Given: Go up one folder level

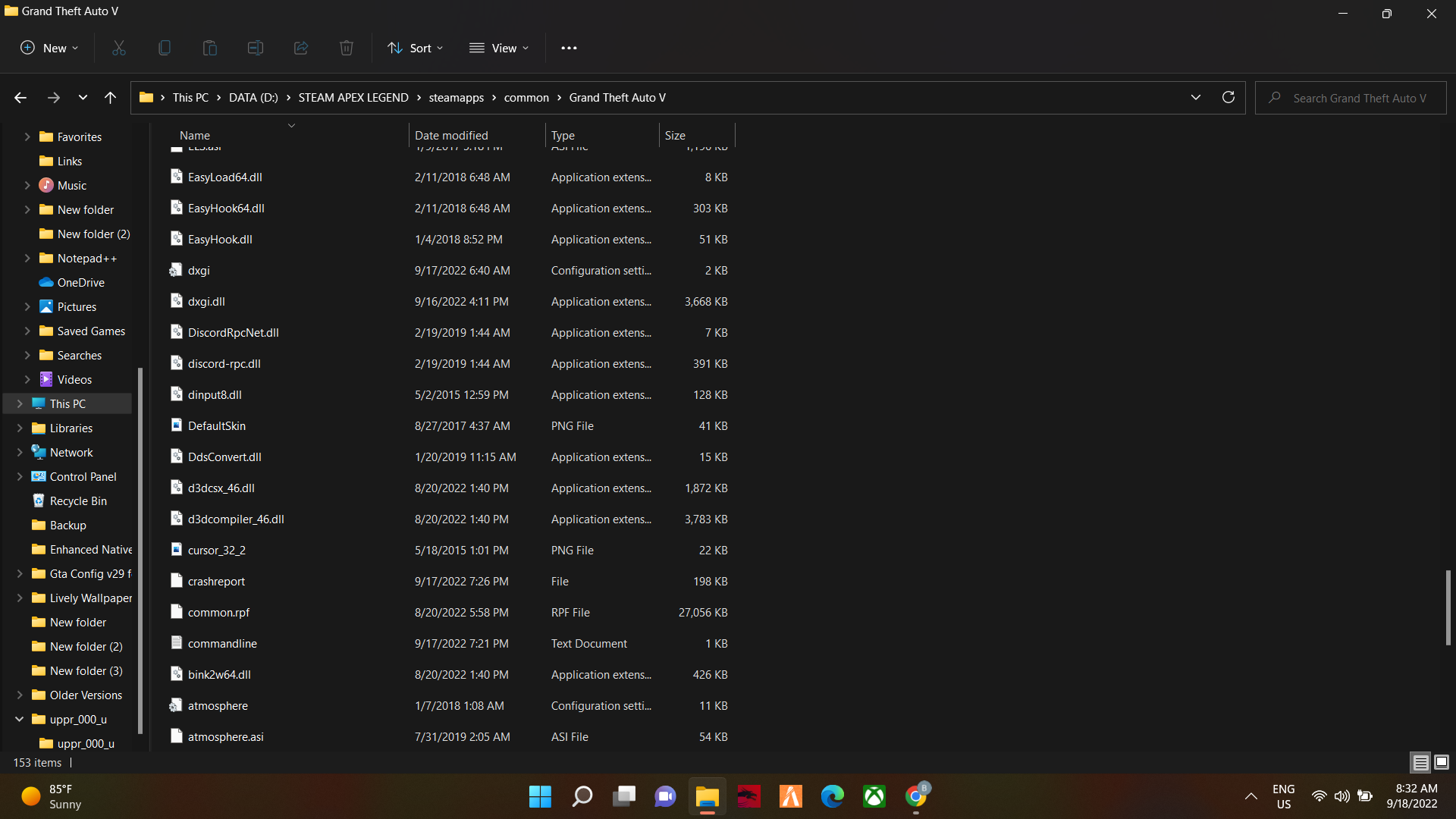Looking at the screenshot, I should 110,97.
